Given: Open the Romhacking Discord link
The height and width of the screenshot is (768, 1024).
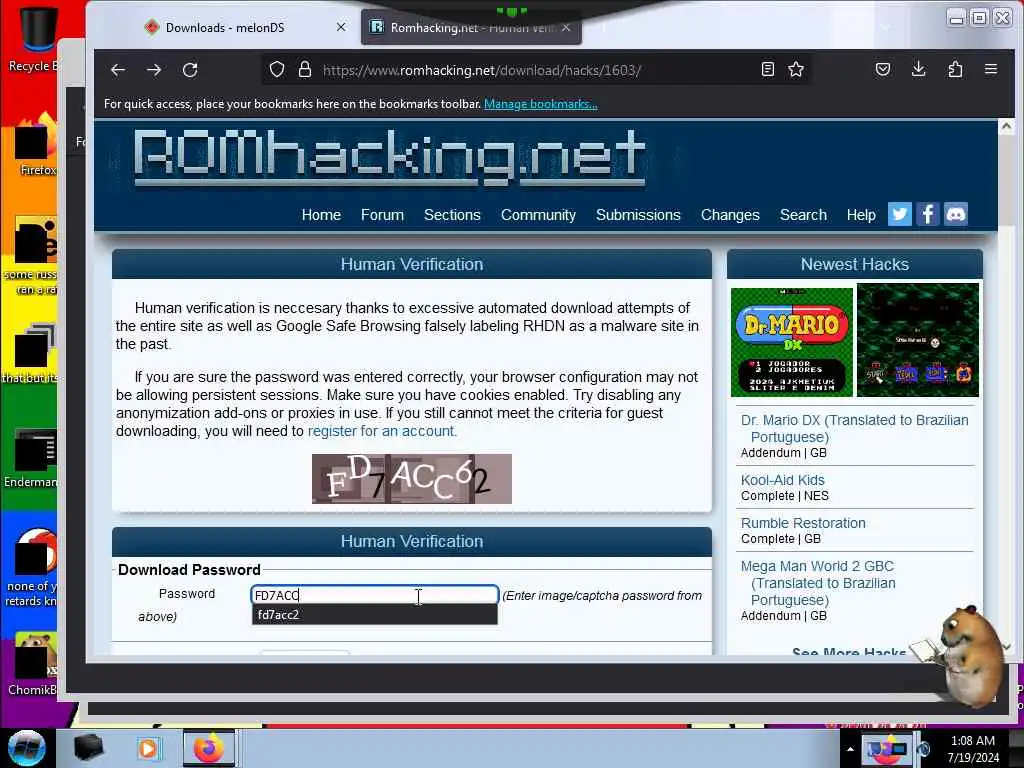Looking at the screenshot, I should point(955,214).
